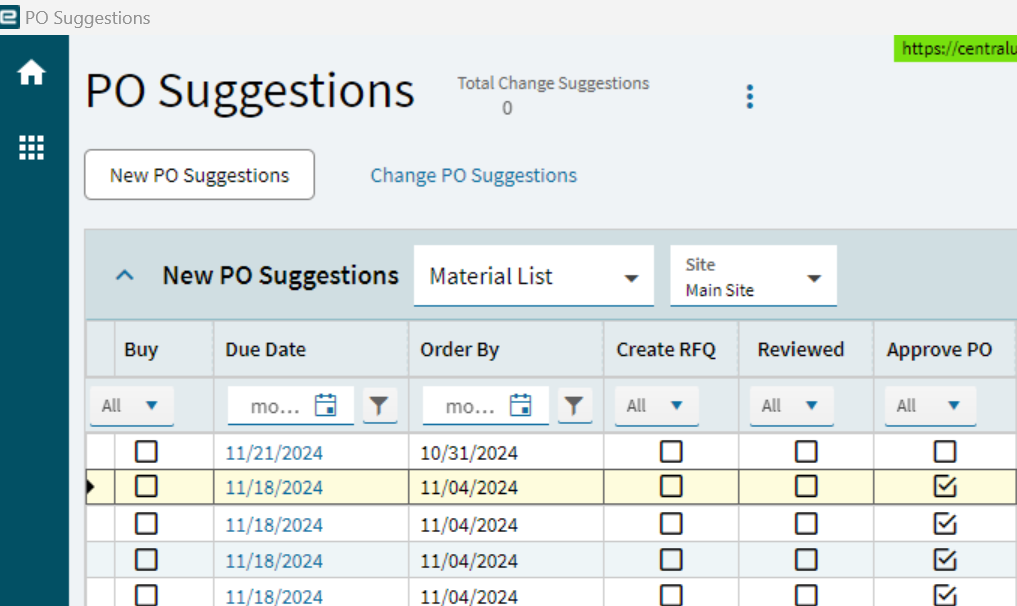Switch to Change PO Suggestions tab
The image size is (1017, 606).
tap(473, 175)
